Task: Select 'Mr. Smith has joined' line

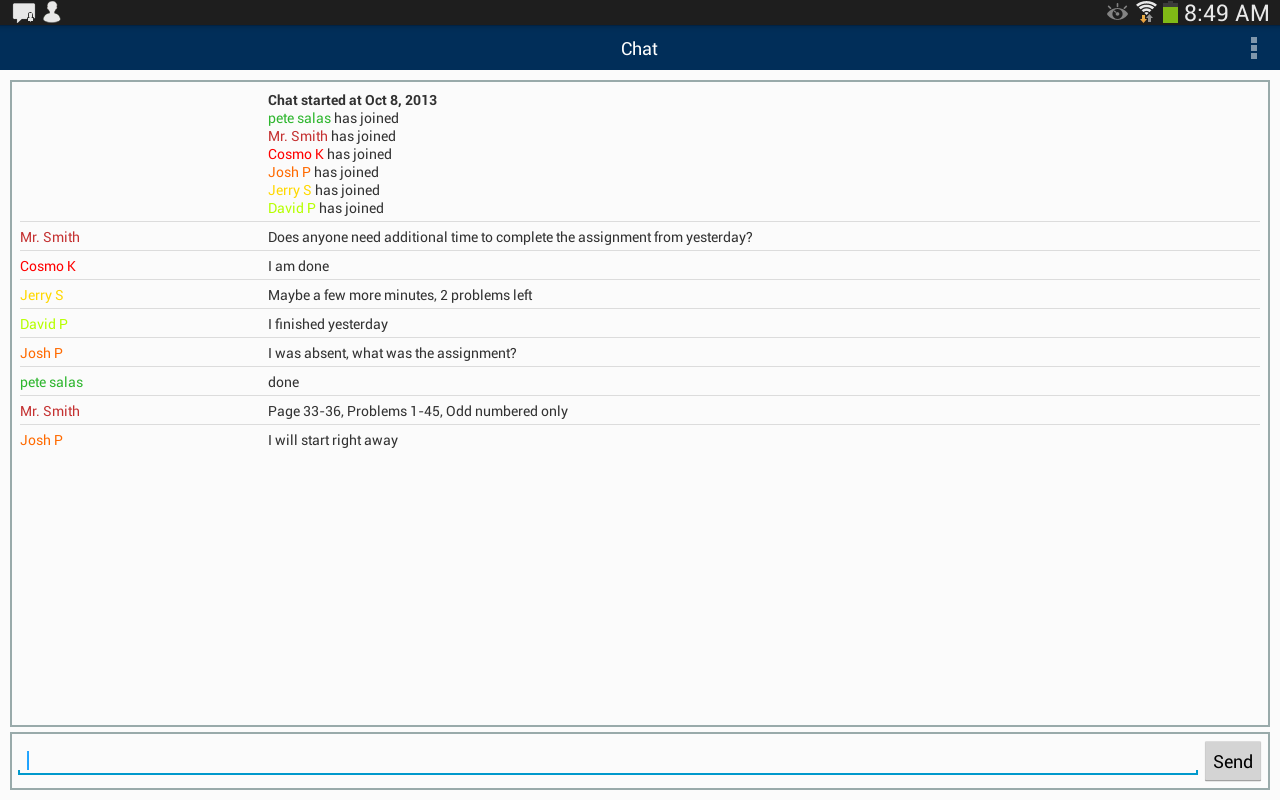Action: (x=332, y=136)
